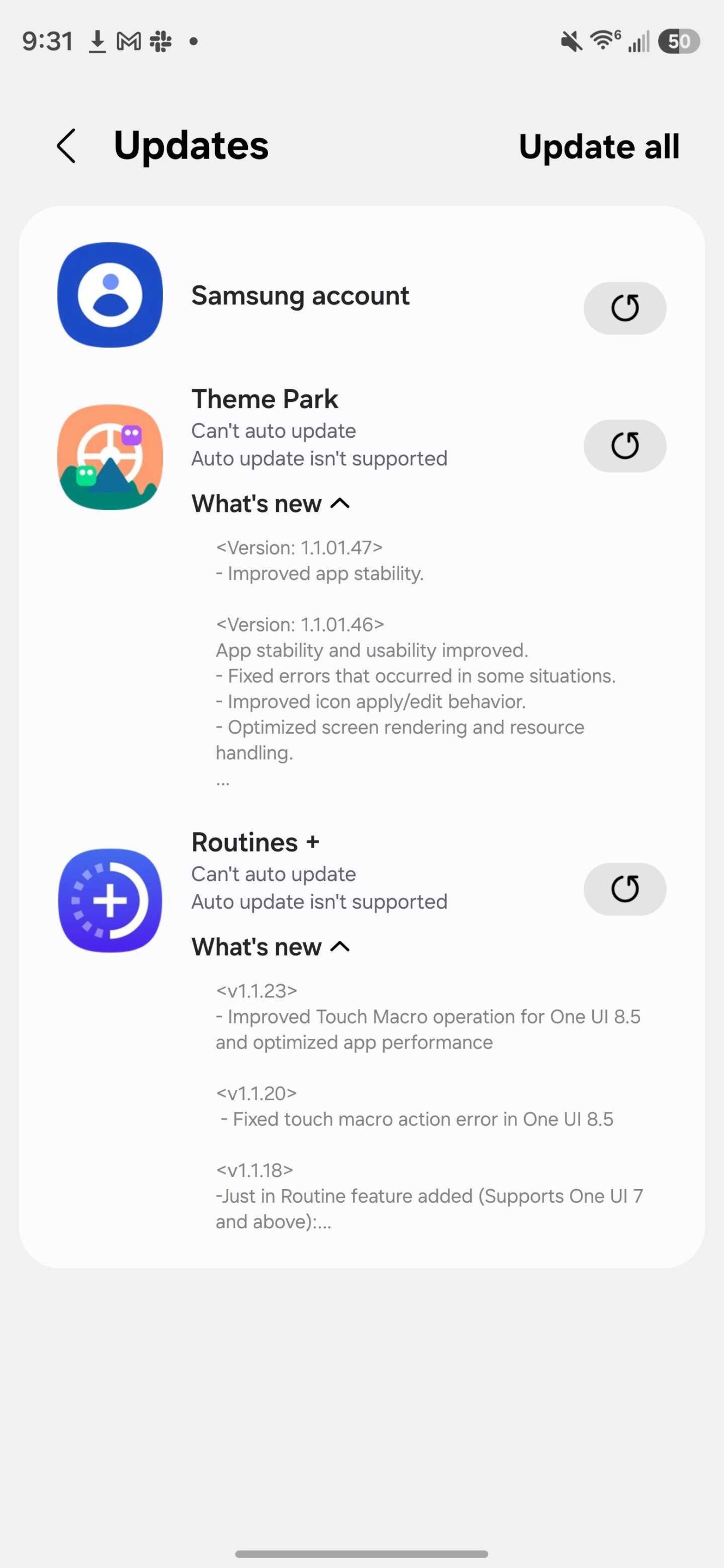724x1568 pixels.
Task: Tap the Theme Park app icon
Action: [110, 457]
